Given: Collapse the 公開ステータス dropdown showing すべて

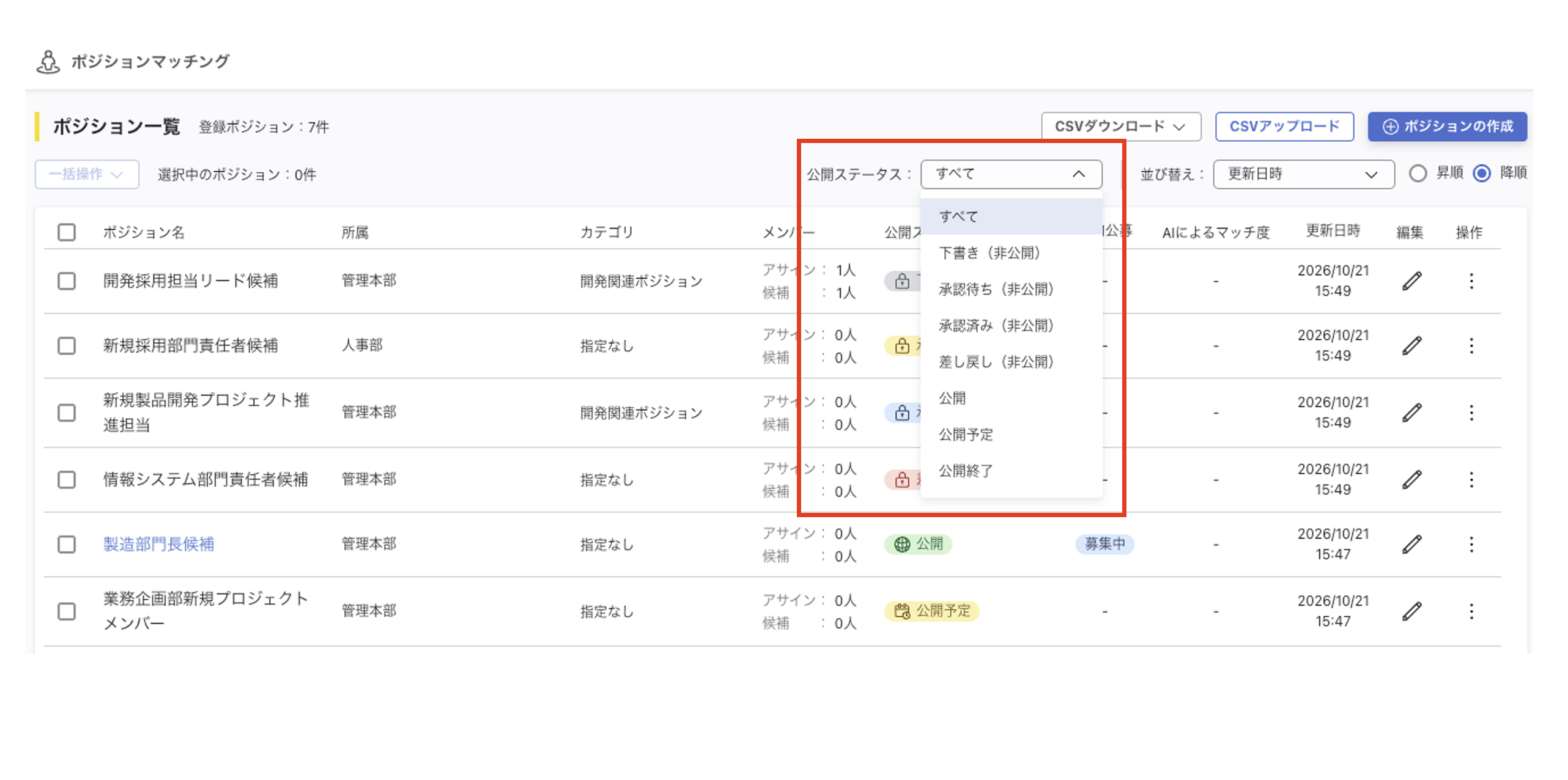Looking at the screenshot, I should pos(1011,174).
